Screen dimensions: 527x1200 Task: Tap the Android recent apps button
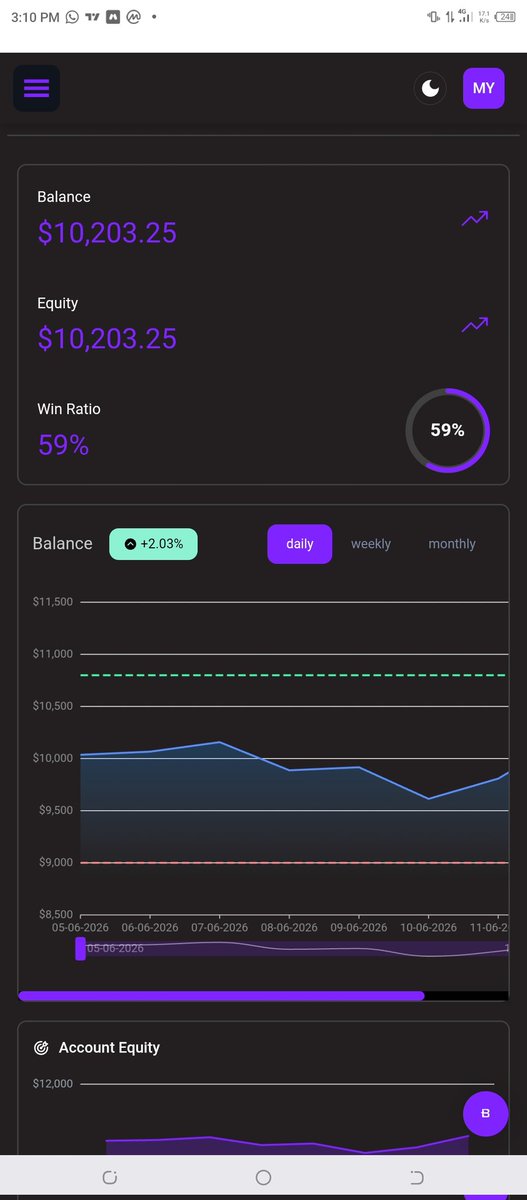click(x=110, y=1177)
